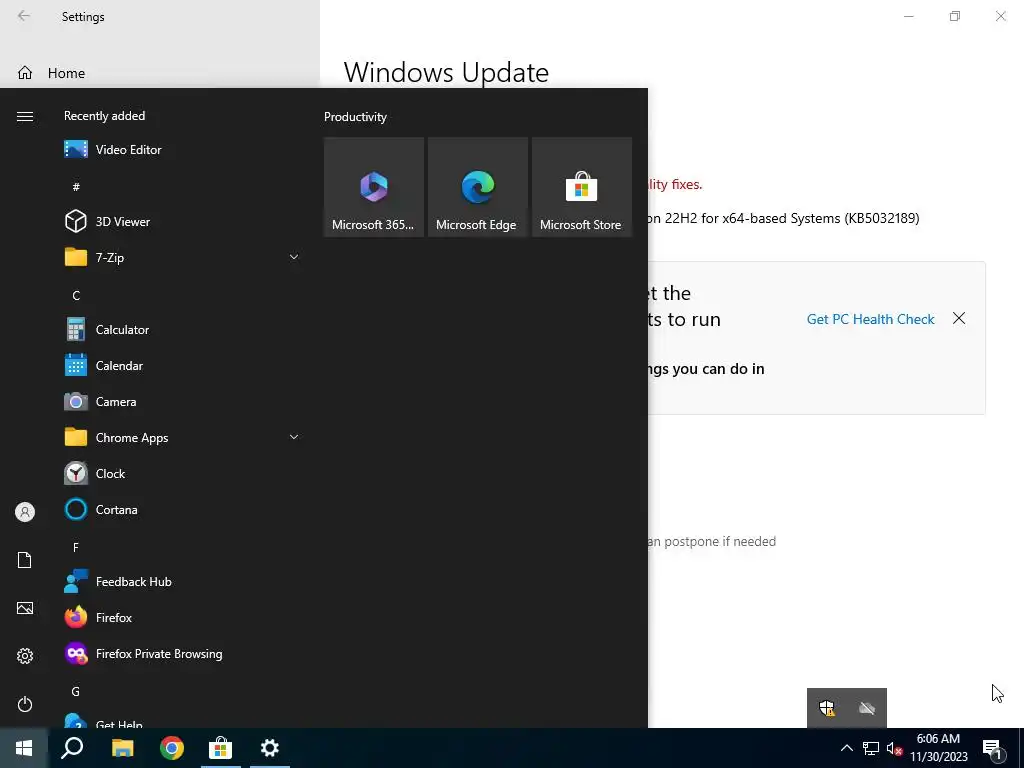This screenshot has height=768, width=1024.
Task: Open network status tray icon
Action: [871, 748]
